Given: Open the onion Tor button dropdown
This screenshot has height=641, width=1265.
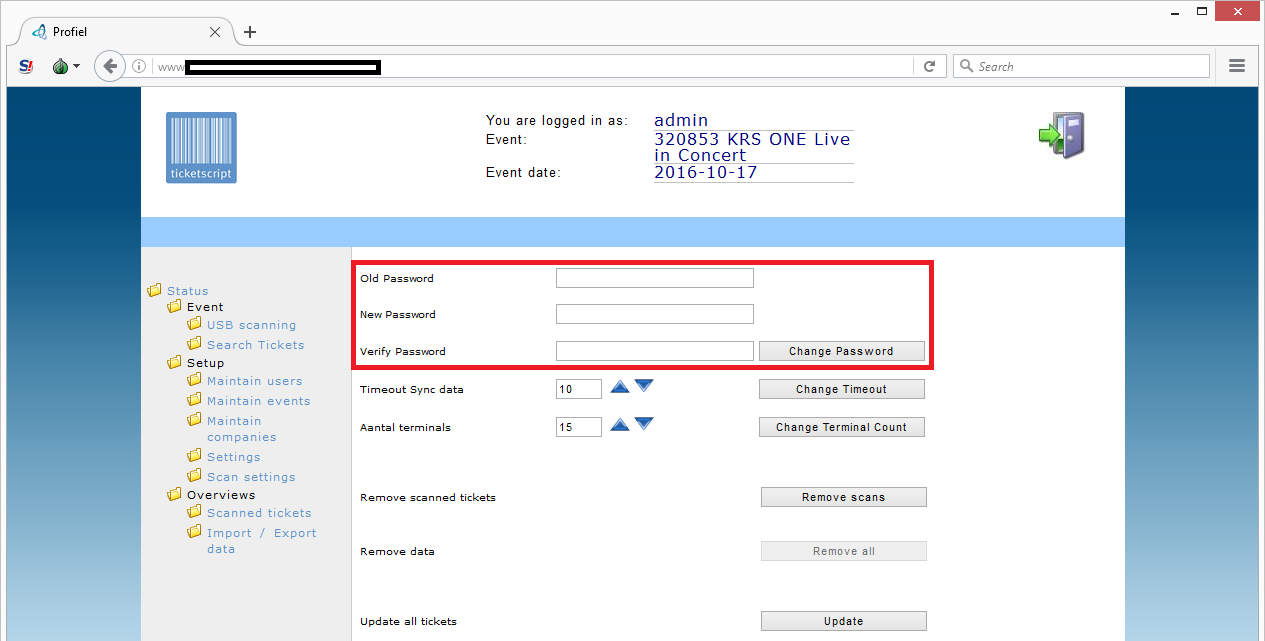Looking at the screenshot, I should click(66, 66).
